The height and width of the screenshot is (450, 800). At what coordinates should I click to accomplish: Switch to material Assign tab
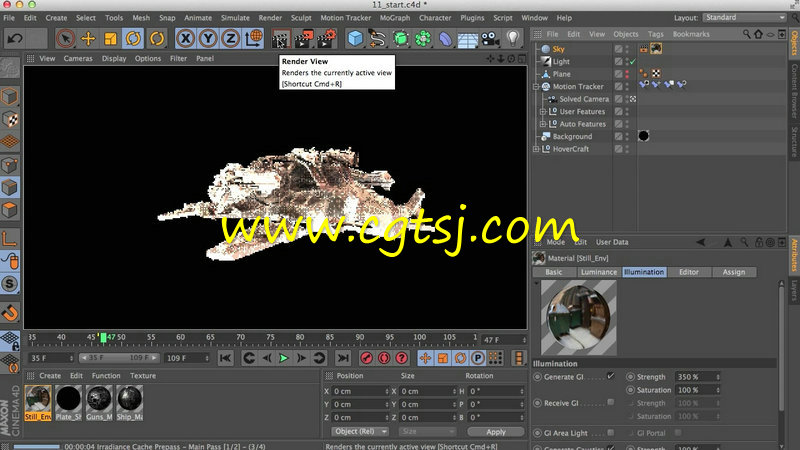tap(734, 272)
